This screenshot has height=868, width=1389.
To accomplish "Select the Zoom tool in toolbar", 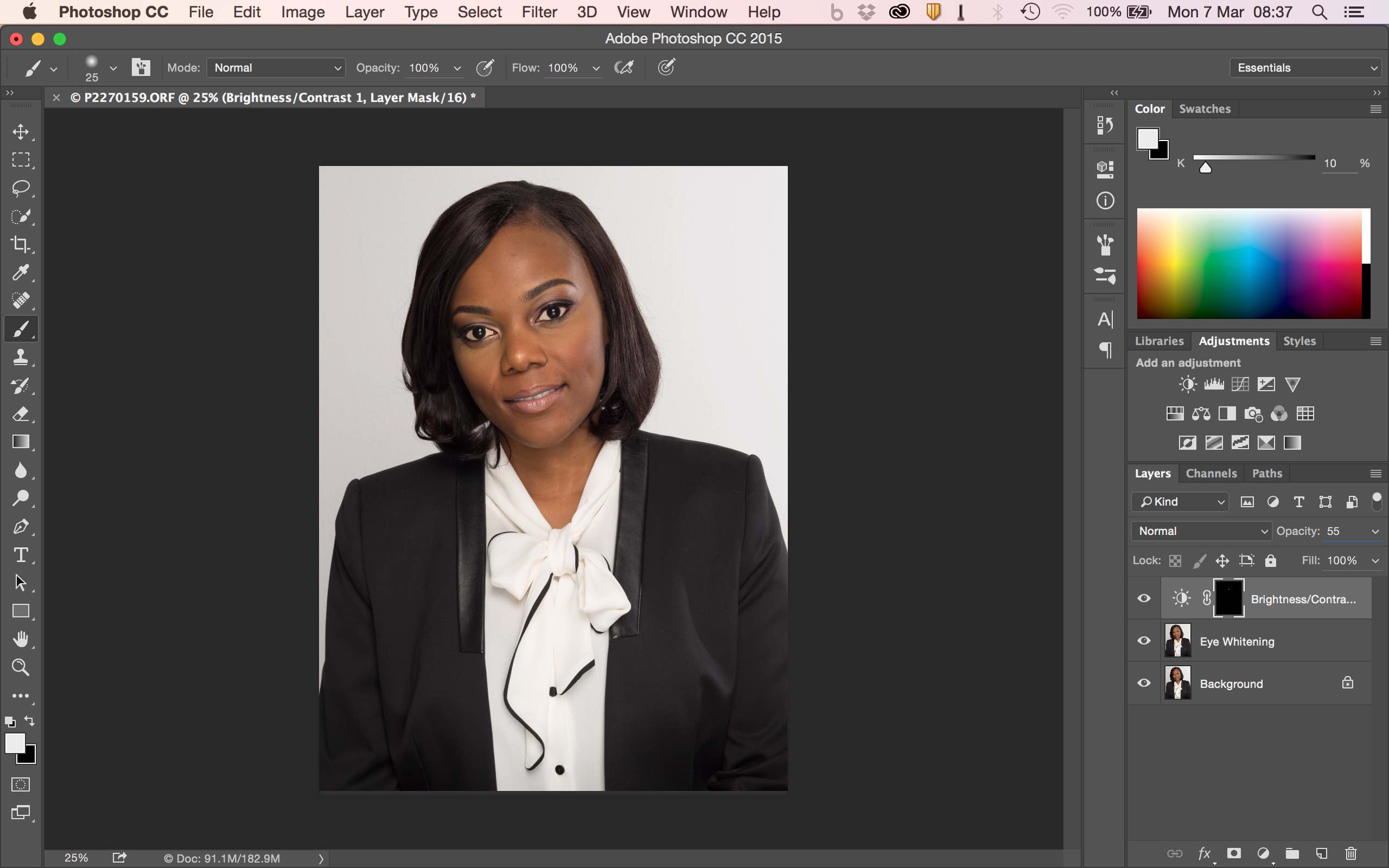I will [21, 667].
